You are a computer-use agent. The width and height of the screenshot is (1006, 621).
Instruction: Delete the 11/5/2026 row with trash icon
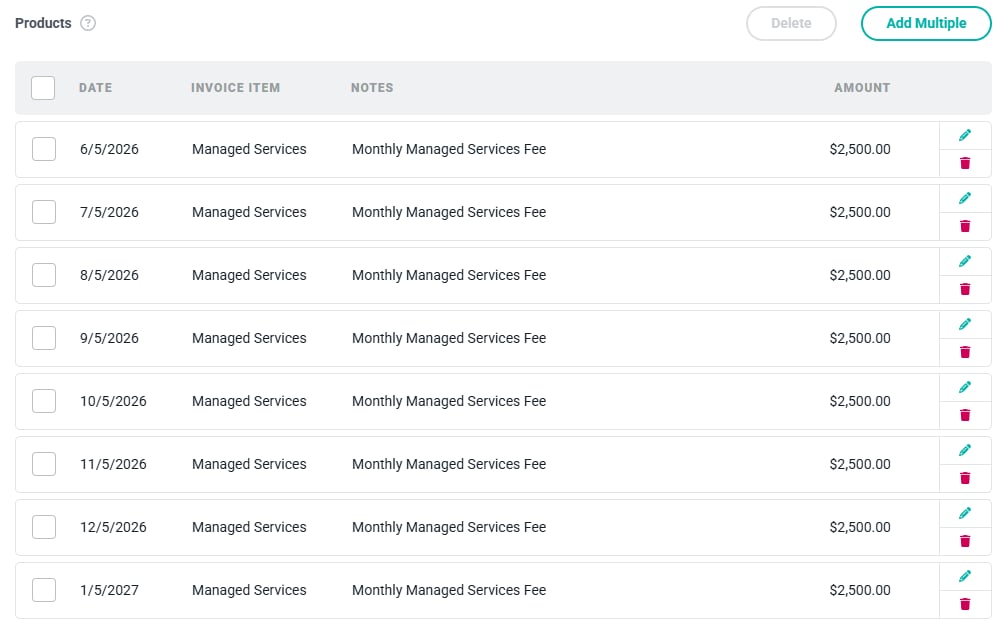point(965,478)
